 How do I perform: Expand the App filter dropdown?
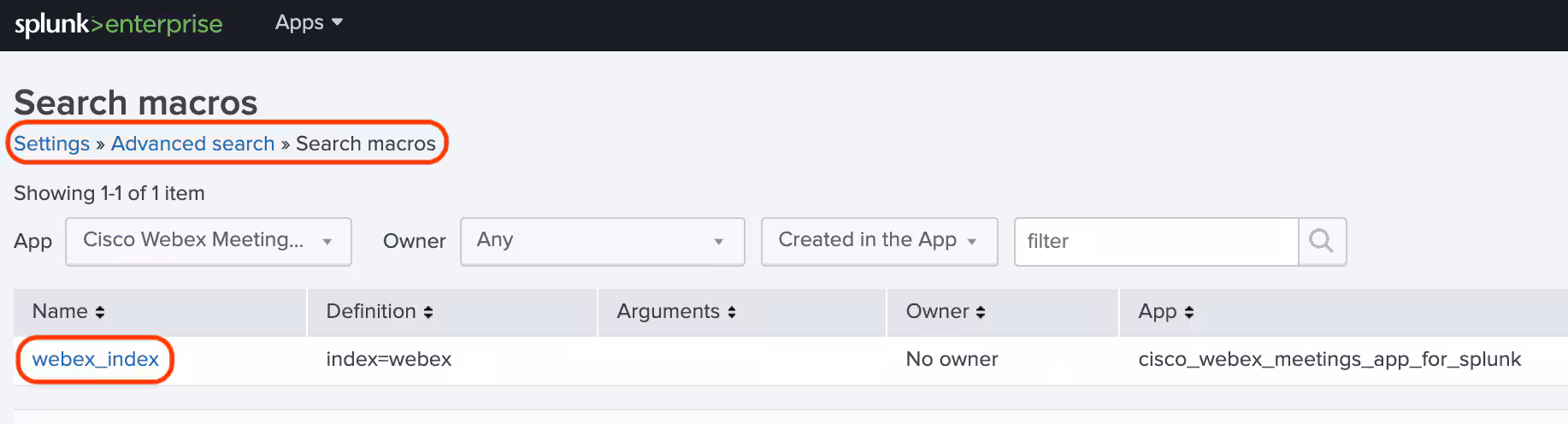click(208, 241)
